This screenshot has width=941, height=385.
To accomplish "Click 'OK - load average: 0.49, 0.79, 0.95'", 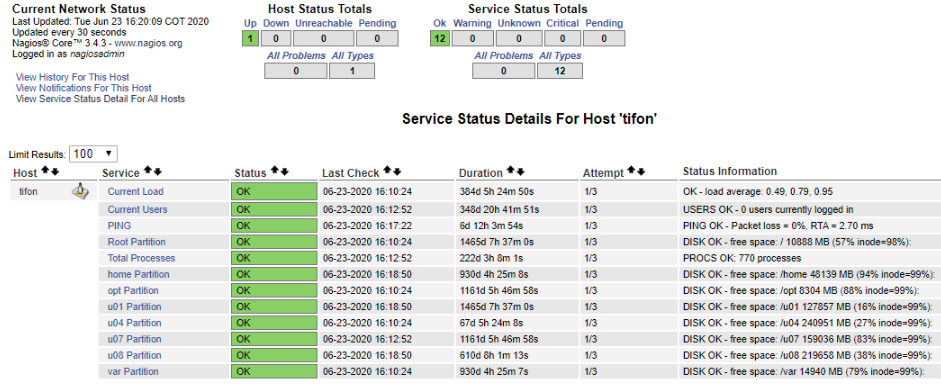I will 757,192.
